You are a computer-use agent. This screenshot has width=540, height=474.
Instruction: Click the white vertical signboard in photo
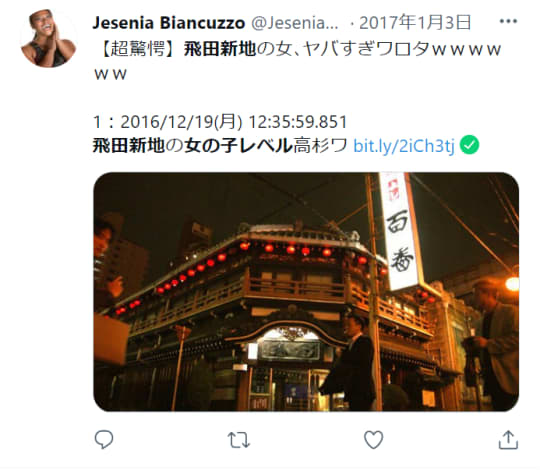click(401, 231)
